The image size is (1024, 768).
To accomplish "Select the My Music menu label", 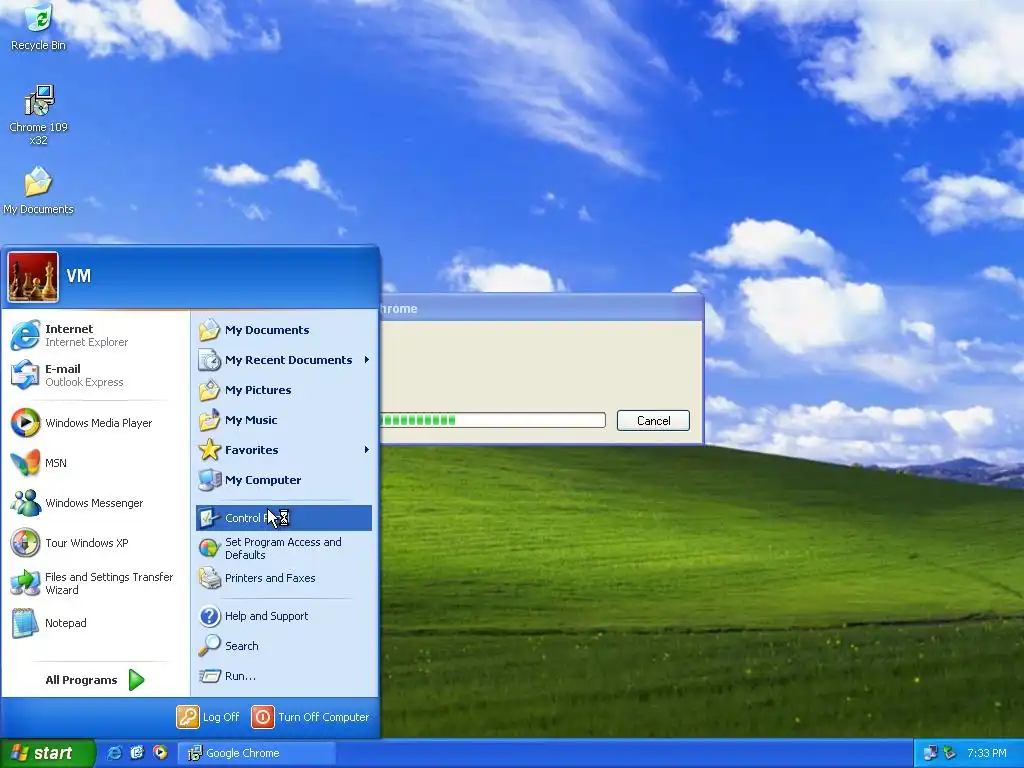I will point(251,420).
